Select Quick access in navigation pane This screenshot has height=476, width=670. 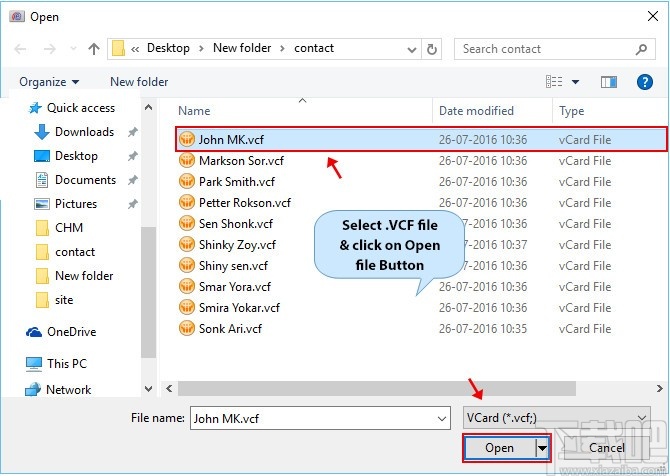coord(72,108)
